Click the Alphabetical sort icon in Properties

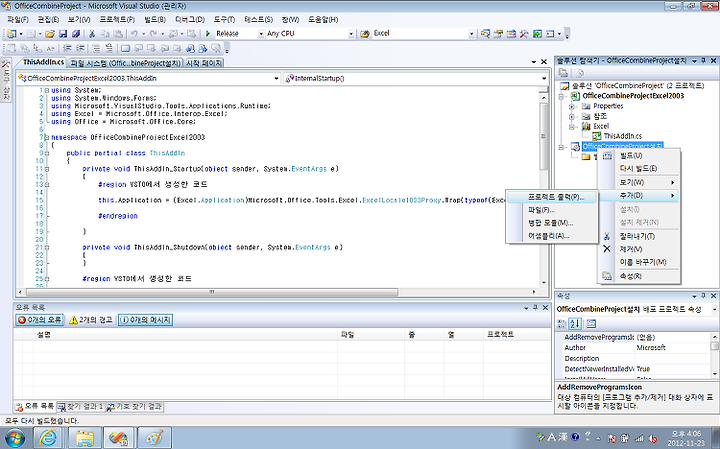click(575, 324)
